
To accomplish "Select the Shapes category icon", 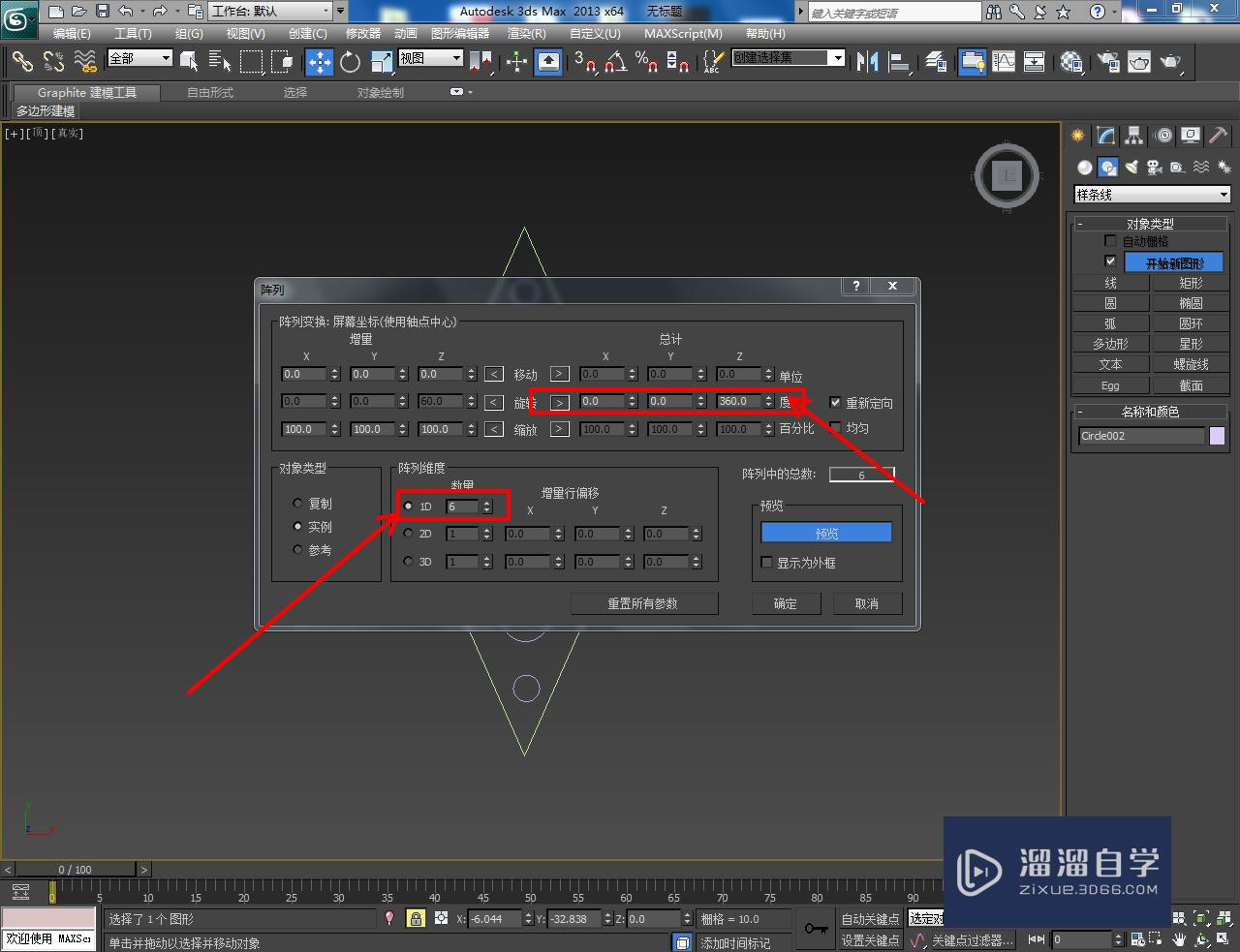I will pos(1107,167).
